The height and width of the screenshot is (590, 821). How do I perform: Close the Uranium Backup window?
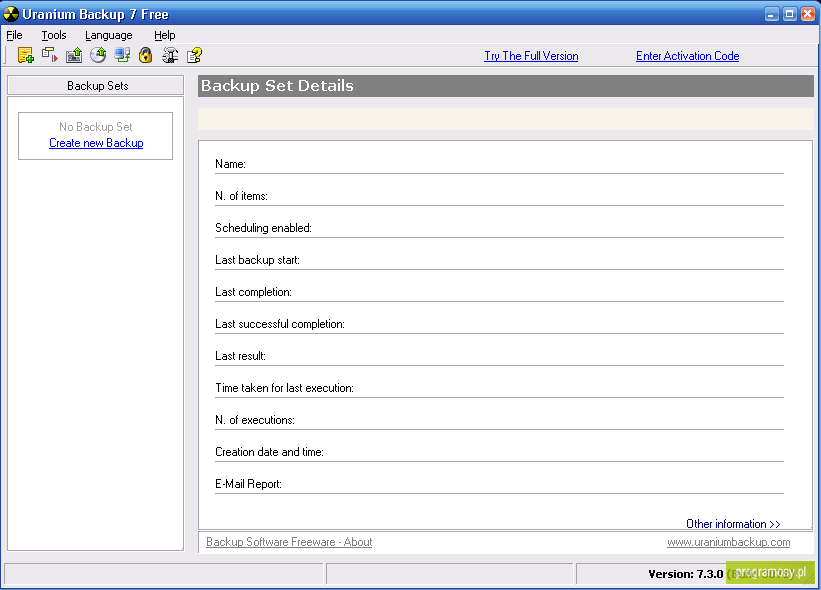808,14
